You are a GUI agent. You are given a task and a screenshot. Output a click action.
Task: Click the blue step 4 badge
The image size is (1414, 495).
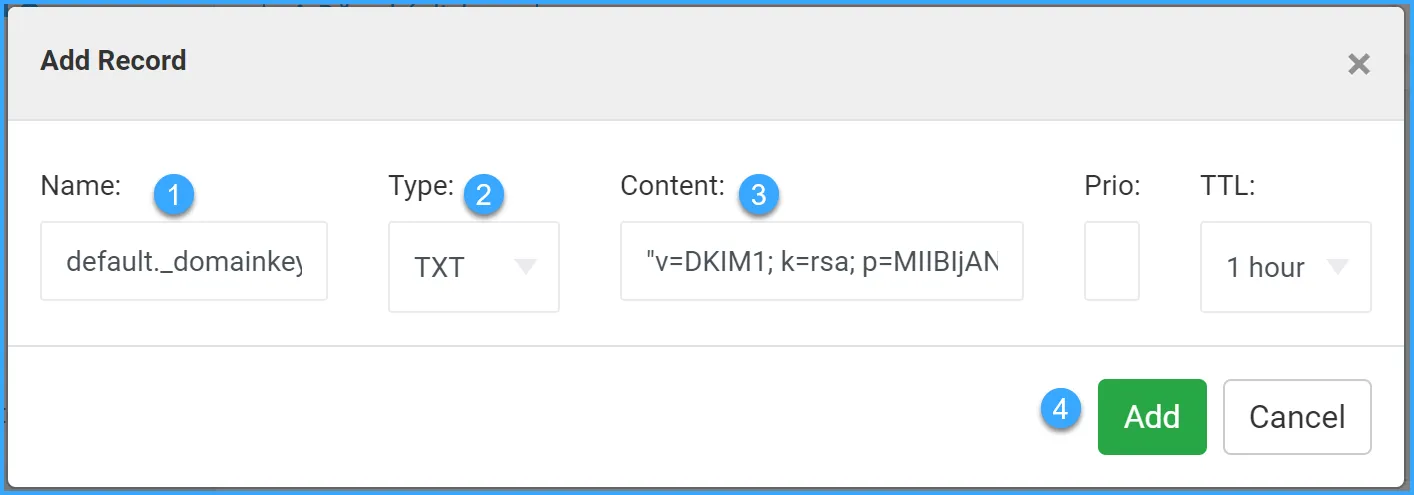coord(1061,409)
